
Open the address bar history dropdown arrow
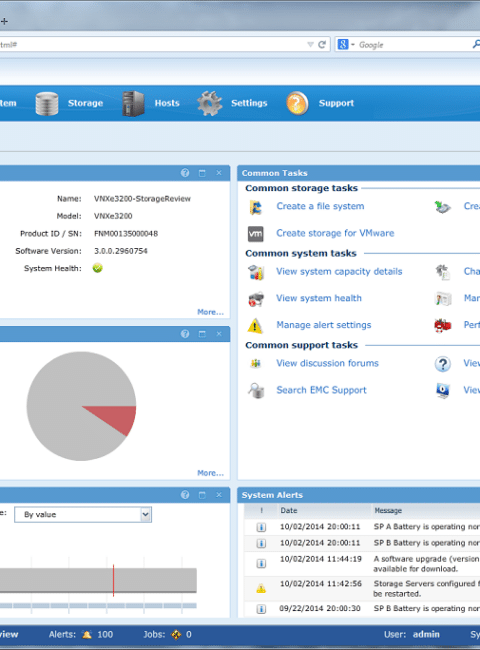pyautogui.click(x=310, y=44)
